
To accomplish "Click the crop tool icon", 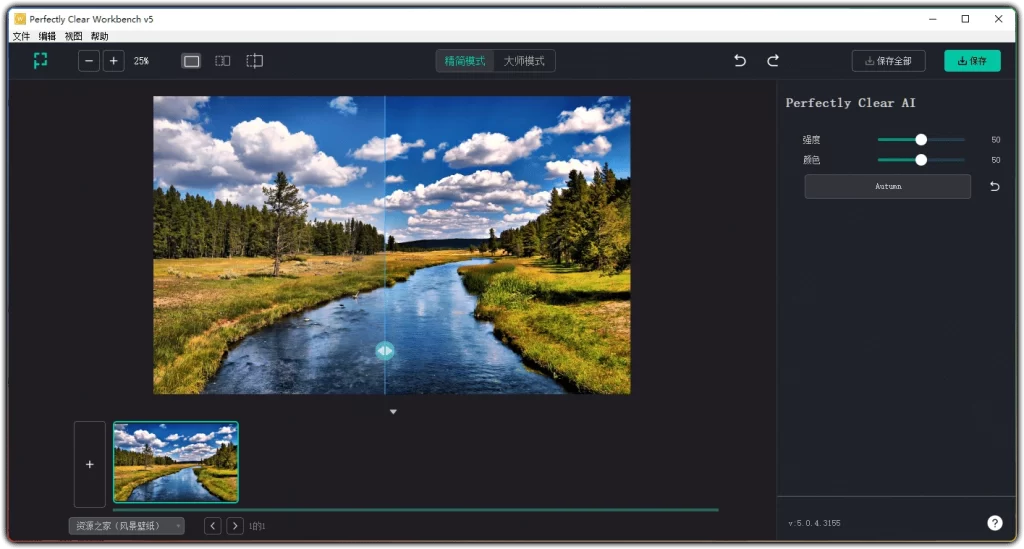I will 40,61.
